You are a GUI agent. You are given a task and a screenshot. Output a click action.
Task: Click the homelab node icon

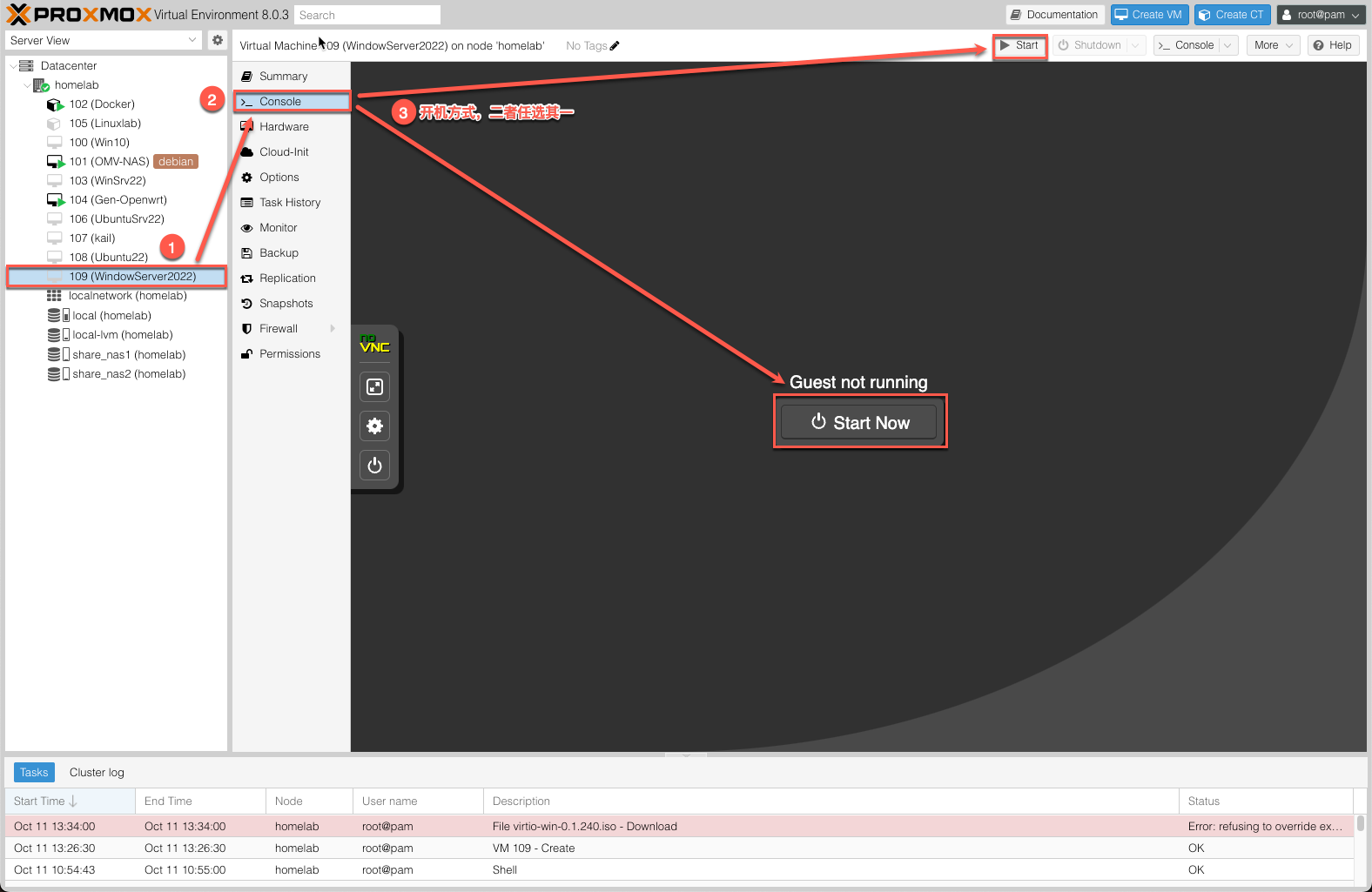(41, 85)
